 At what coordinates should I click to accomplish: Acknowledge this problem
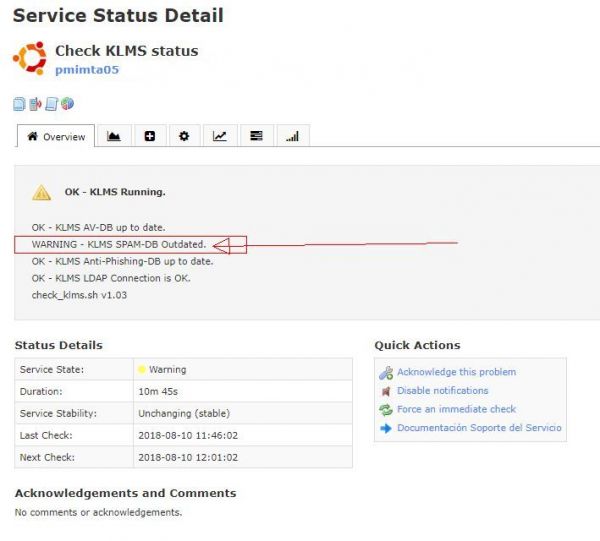tap(456, 372)
